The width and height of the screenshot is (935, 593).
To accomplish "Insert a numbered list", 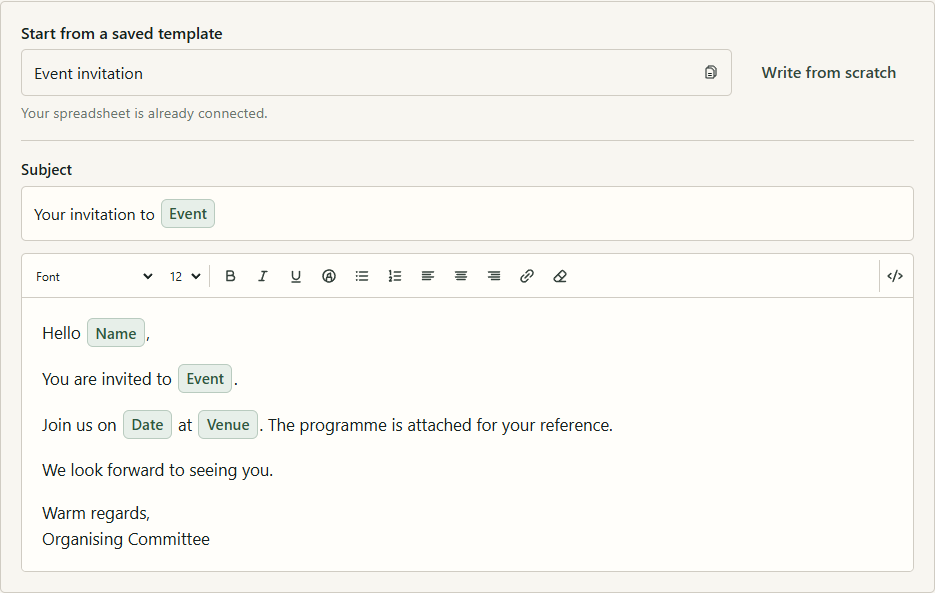I will [395, 276].
